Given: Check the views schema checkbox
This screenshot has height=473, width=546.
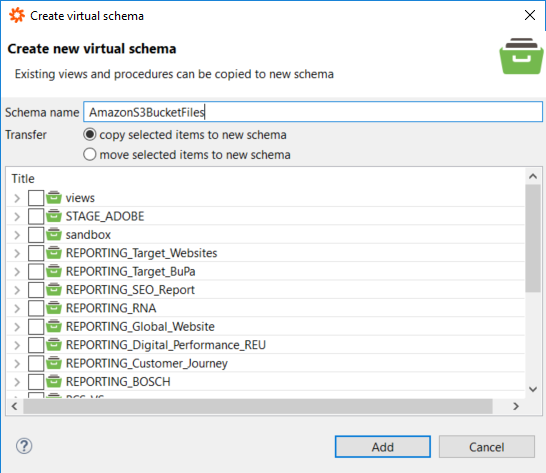Looking at the screenshot, I should point(36,198).
